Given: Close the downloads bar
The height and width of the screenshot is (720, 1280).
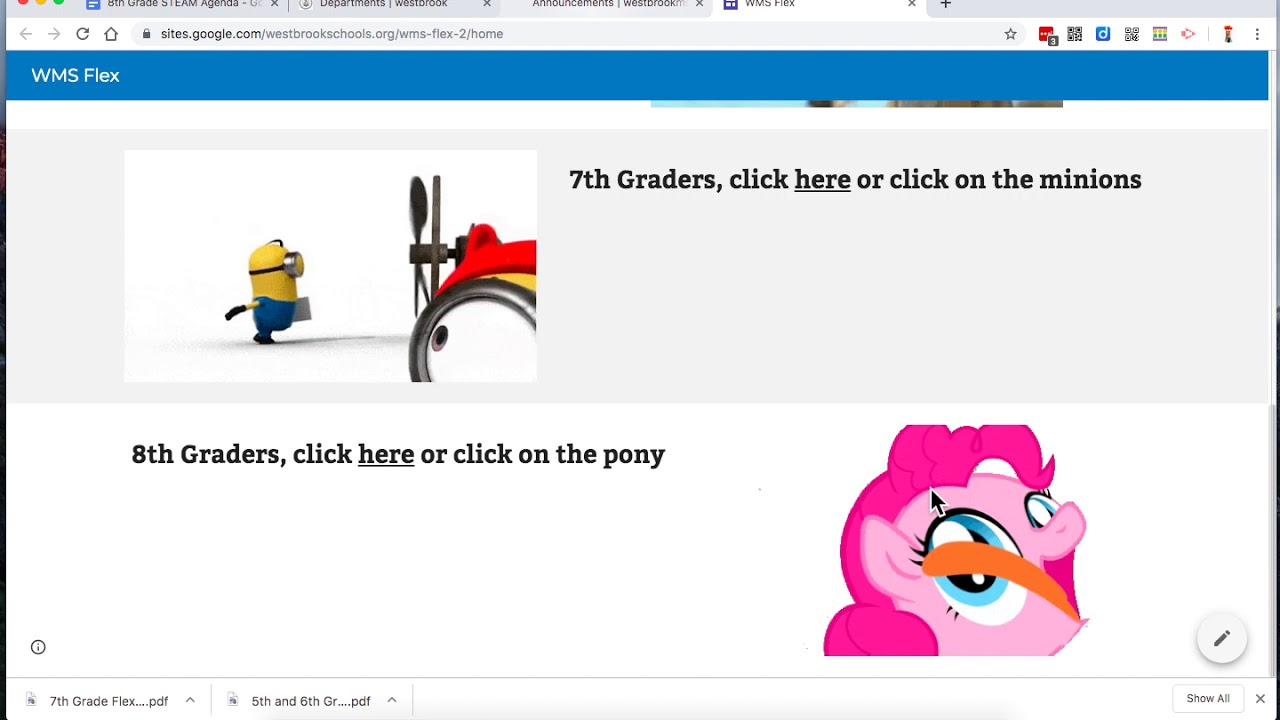Looking at the screenshot, I should pyautogui.click(x=1260, y=699).
